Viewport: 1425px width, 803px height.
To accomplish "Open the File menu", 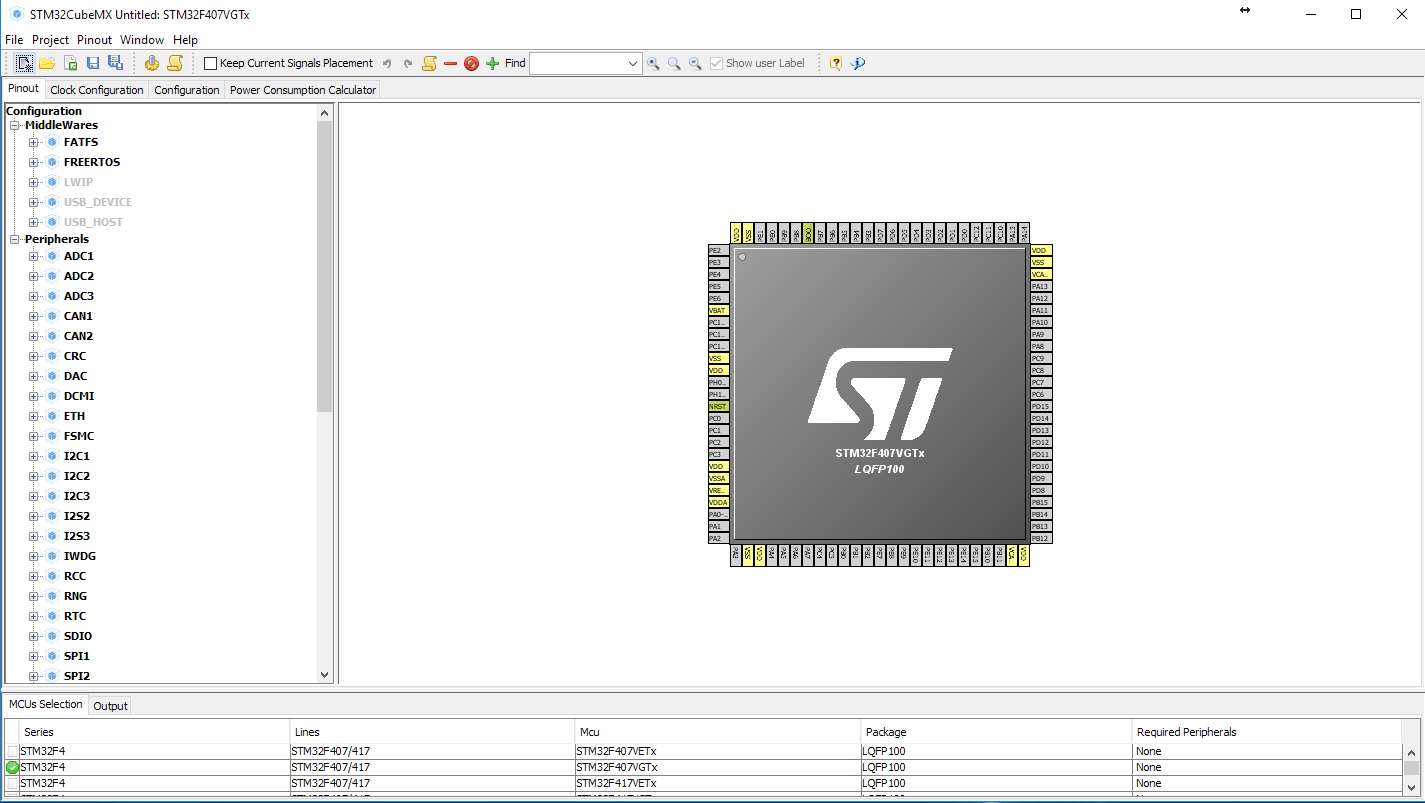I will tap(14, 40).
